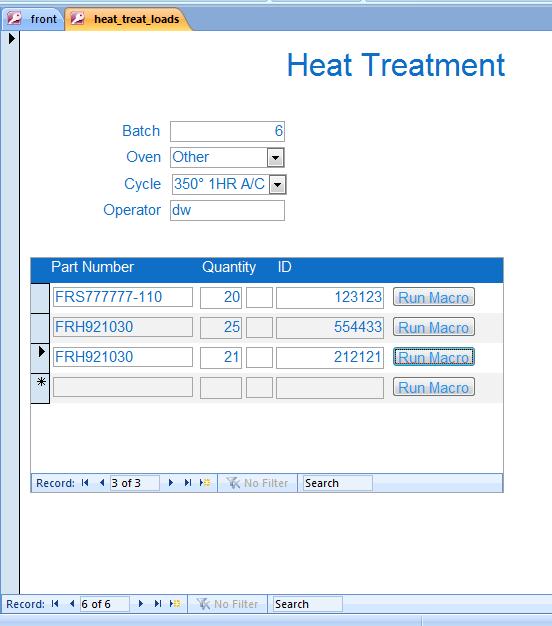This screenshot has width=552, height=626.
Task: Click the Quantity column header
Action: (x=229, y=267)
